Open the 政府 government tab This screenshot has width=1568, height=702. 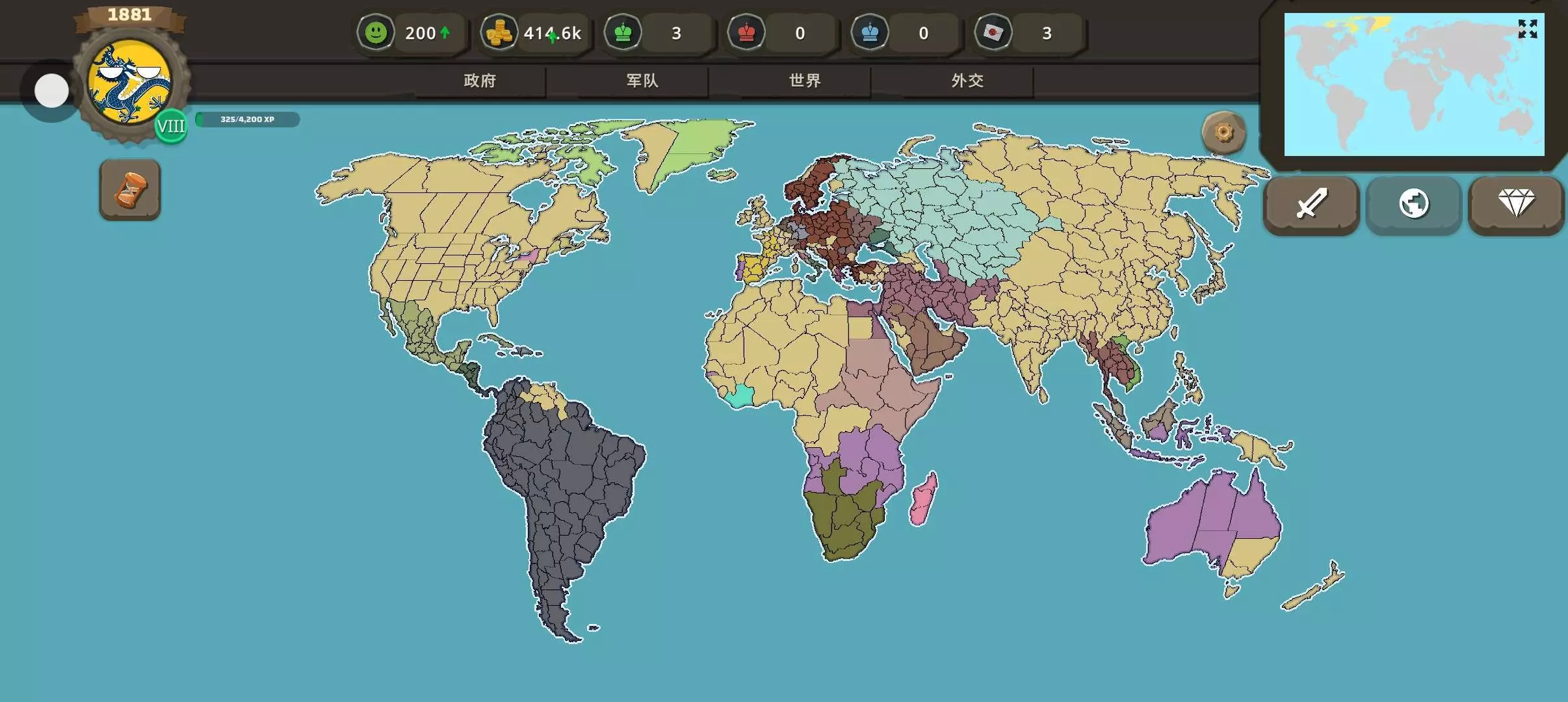point(480,81)
